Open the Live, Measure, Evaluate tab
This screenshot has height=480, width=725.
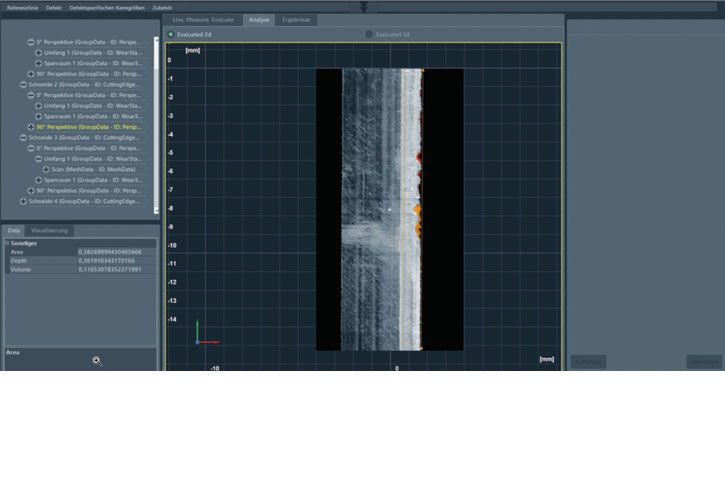coord(203,19)
